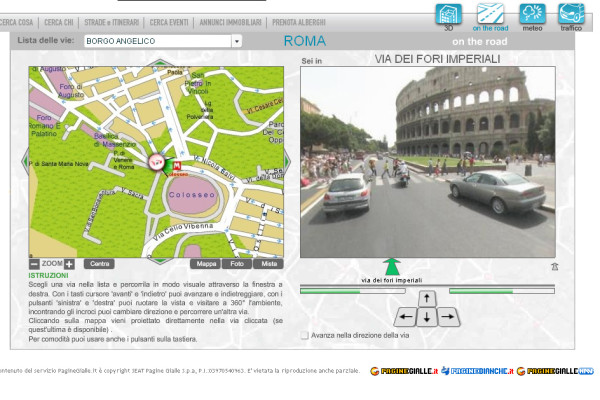Click the left green progress bar
This screenshot has width=600, height=400.
pyautogui.click(x=353, y=291)
